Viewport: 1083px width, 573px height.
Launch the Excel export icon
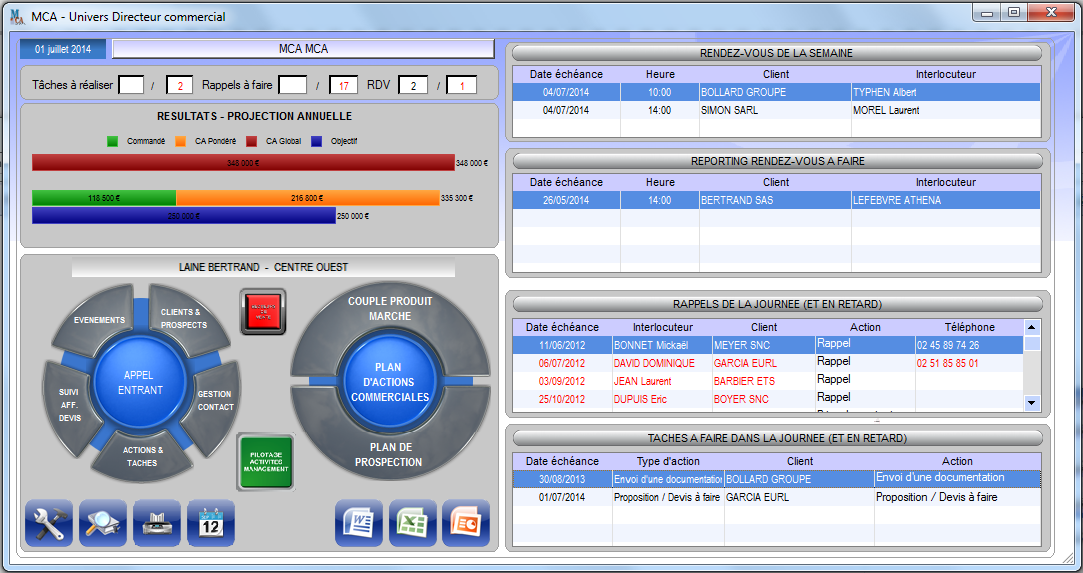coord(413,523)
